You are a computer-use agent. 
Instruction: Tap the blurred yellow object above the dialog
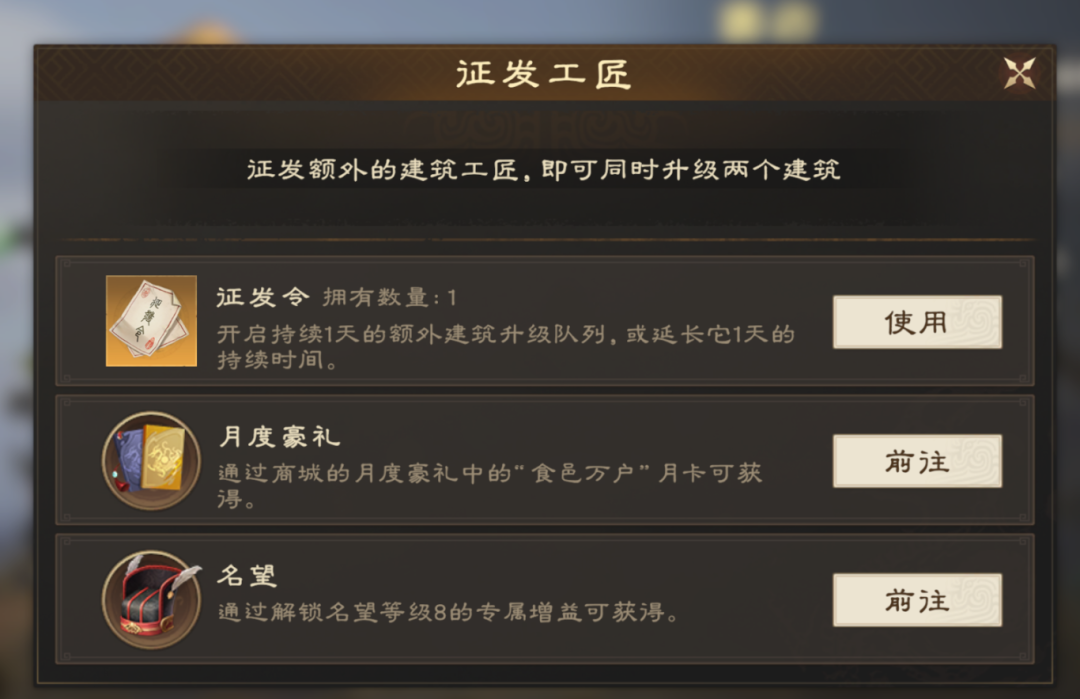point(768,20)
